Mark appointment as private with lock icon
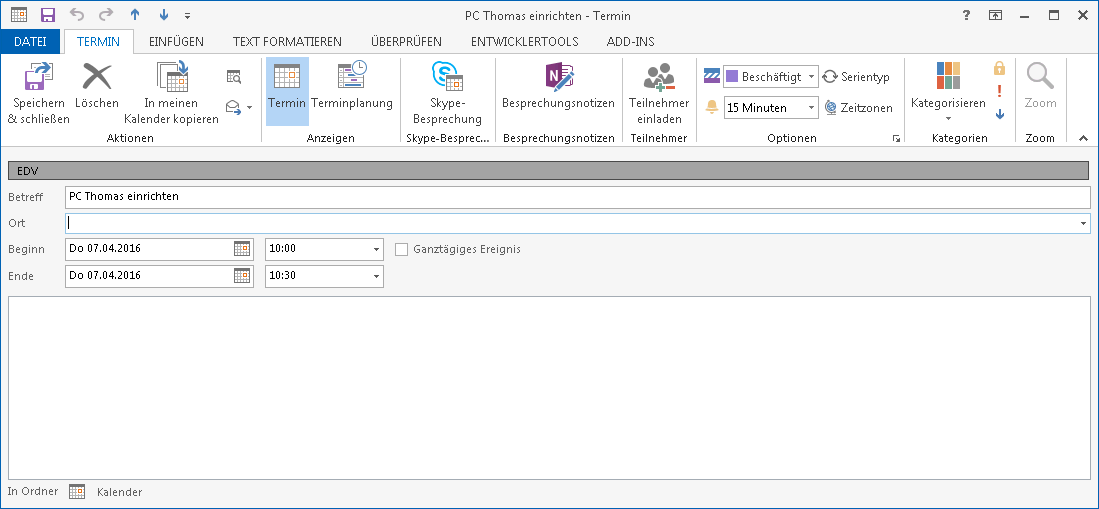1099x509 pixels. point(999,68)
